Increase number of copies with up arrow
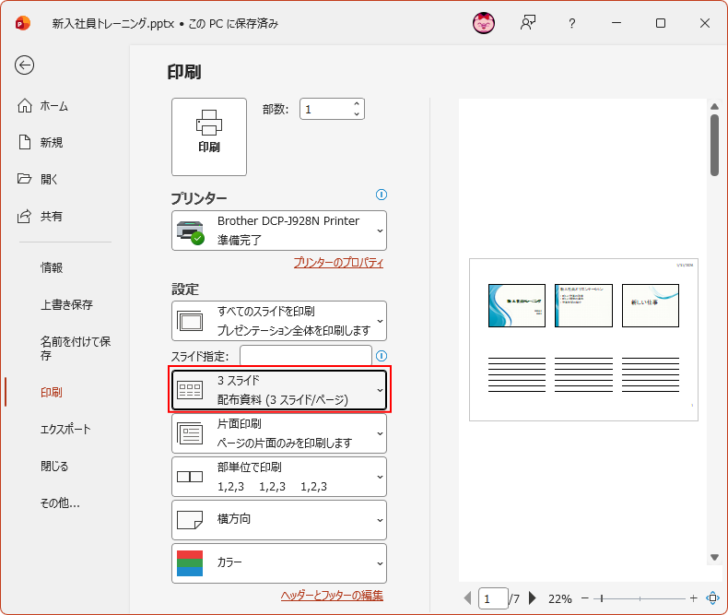Screen dimensions: 728x615 coord(357,104)
